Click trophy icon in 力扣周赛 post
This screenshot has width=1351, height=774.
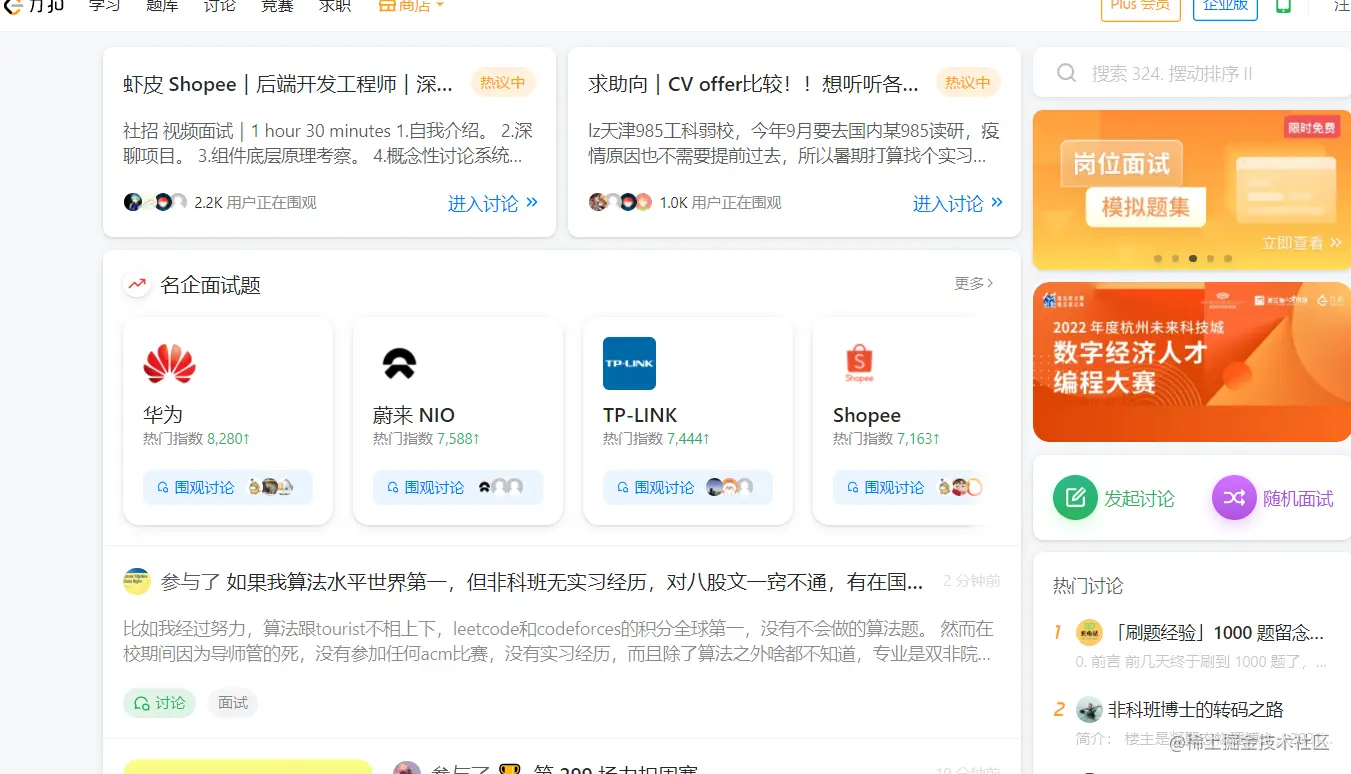[510, 770]
